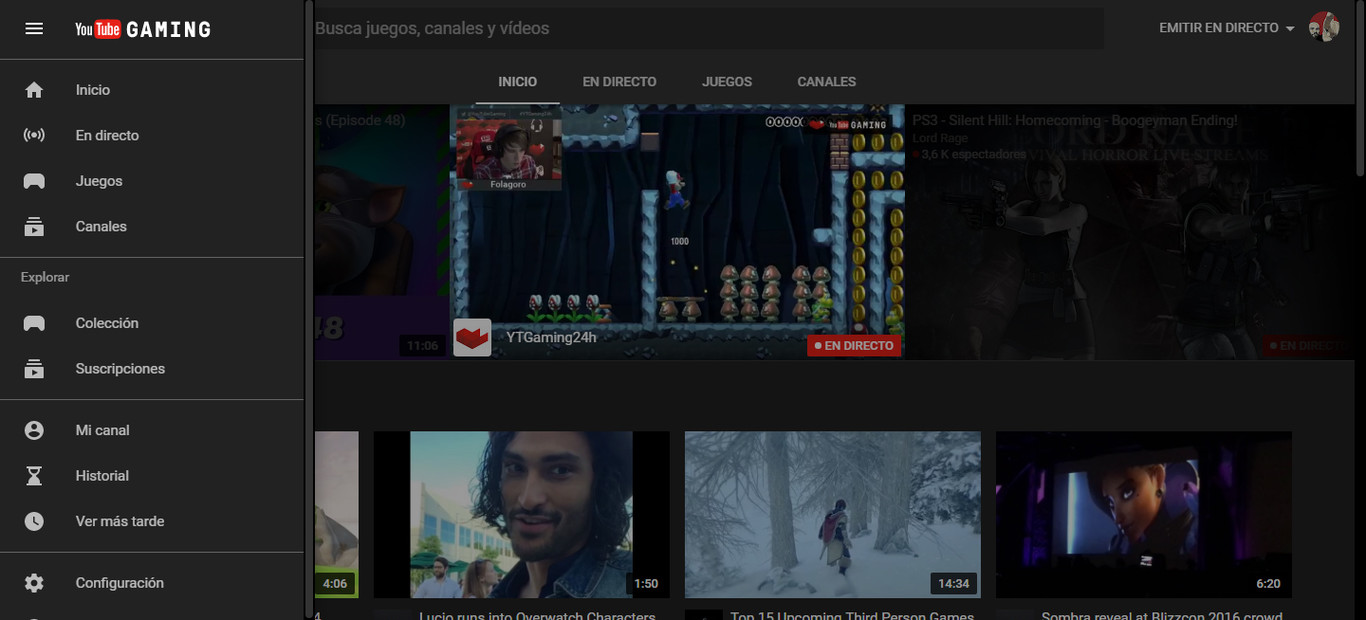Click the Historial hourglass icon
This screenshot has height=620, width=1366.
coord(33,475)
